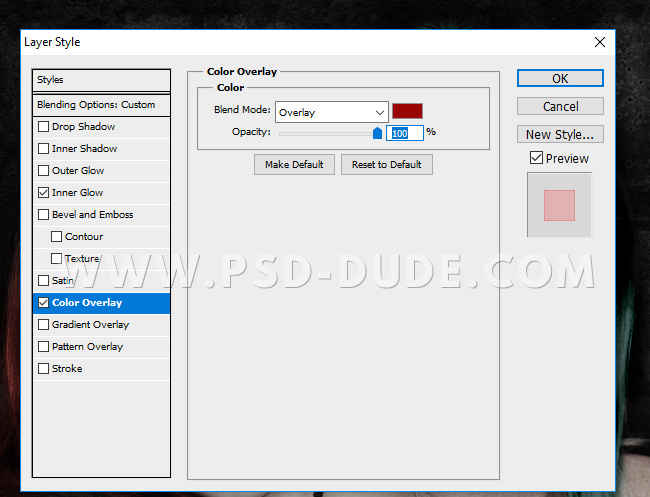This screenshot has width=650, height=497.
Task: Click the Opacity percentage field
Action: click(405, 133)
